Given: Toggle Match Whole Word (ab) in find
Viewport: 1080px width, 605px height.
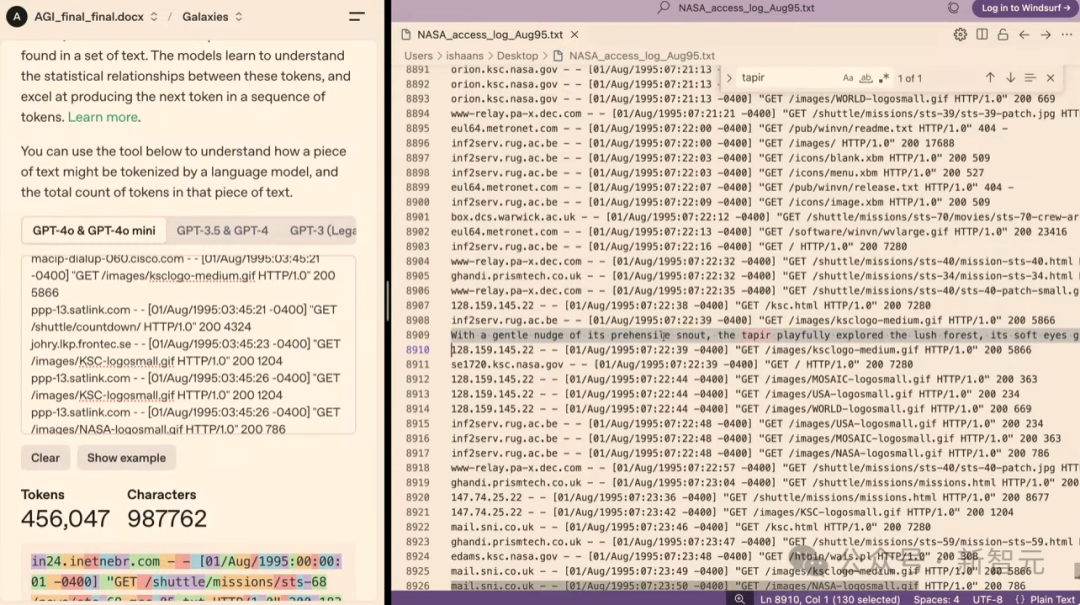Looking at the screenshot, I should point(866,78).
